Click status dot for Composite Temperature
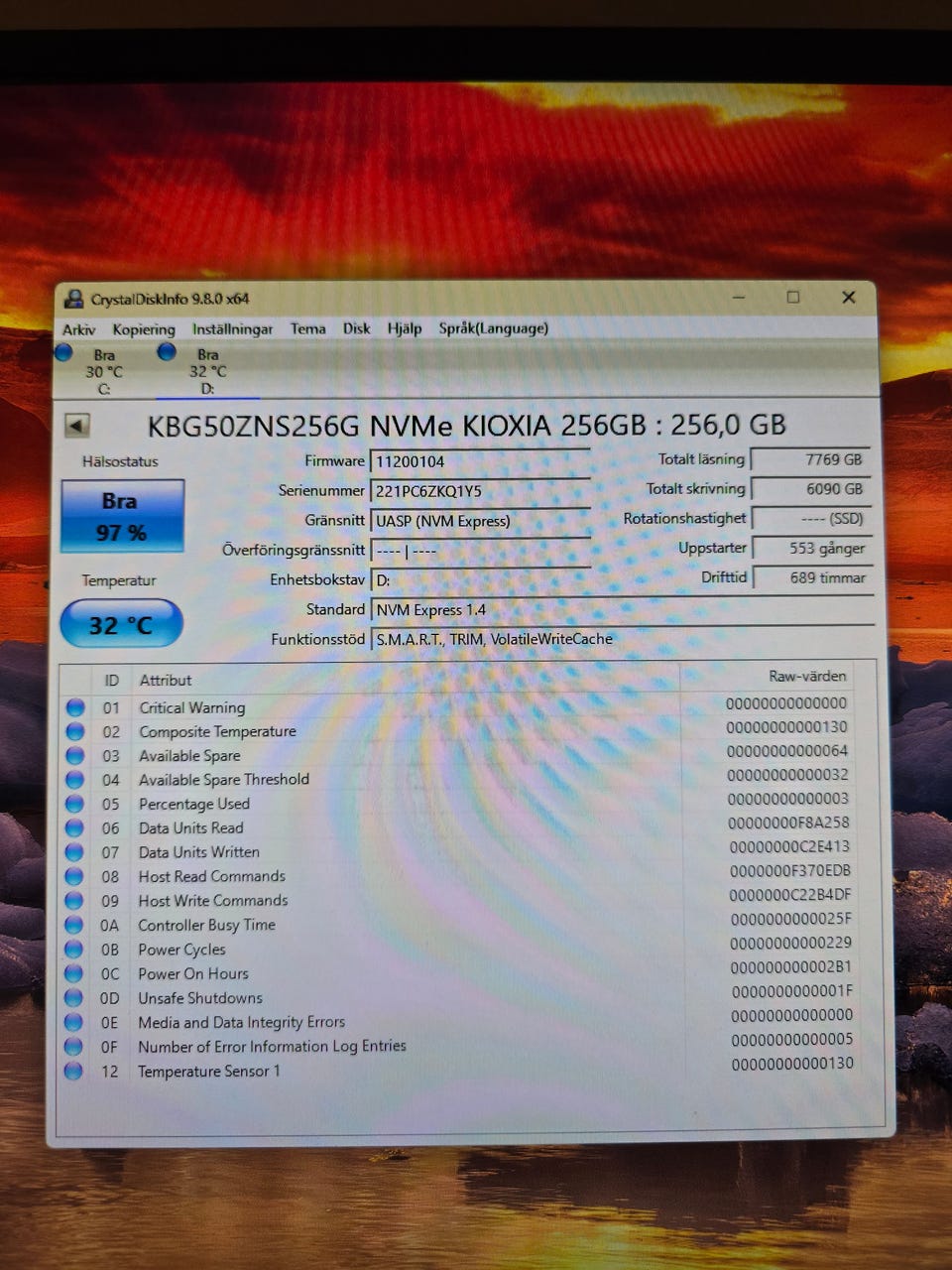 coord(75,731)
